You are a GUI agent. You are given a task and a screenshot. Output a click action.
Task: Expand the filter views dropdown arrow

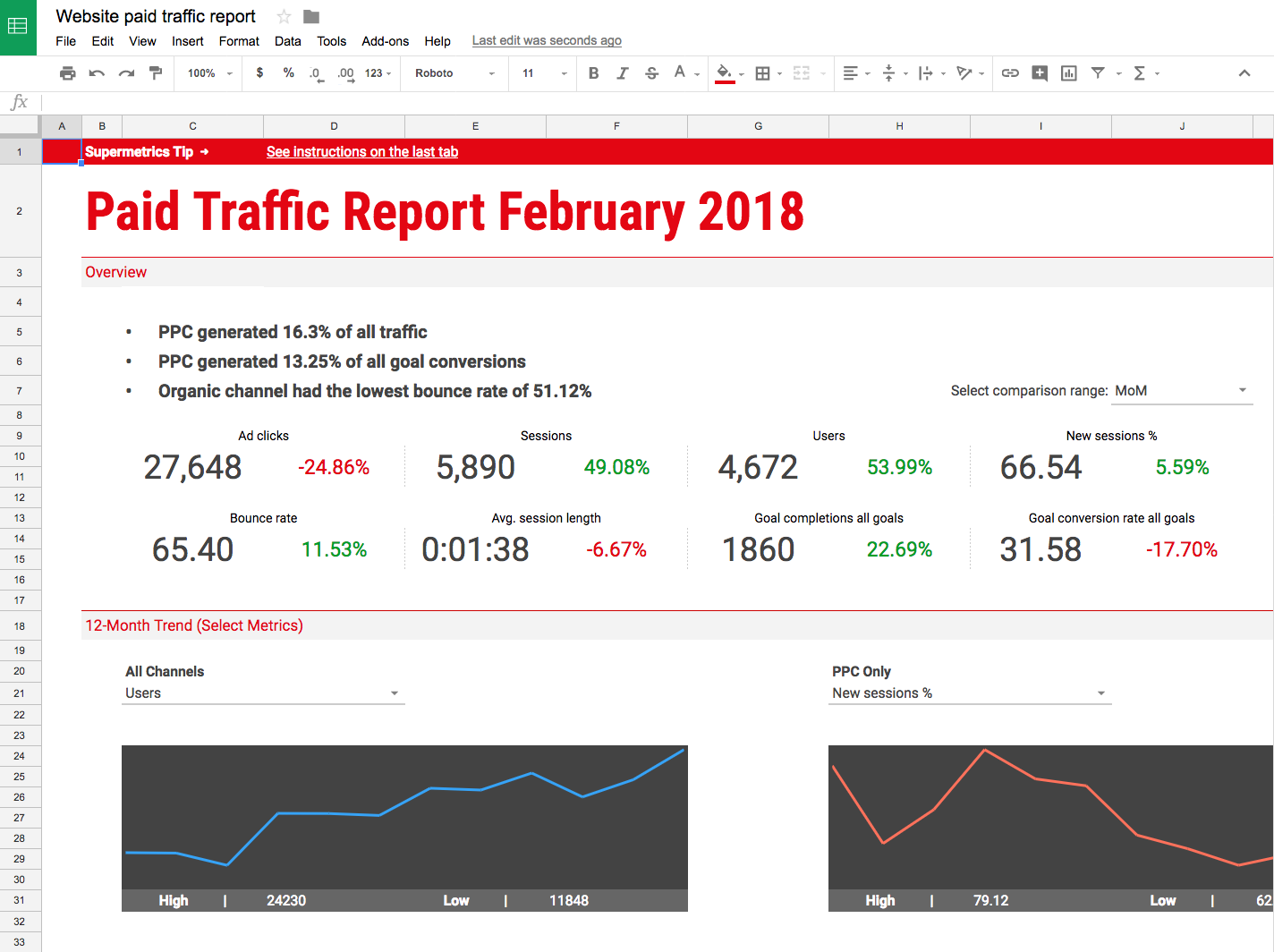(x=1118, y=73)
